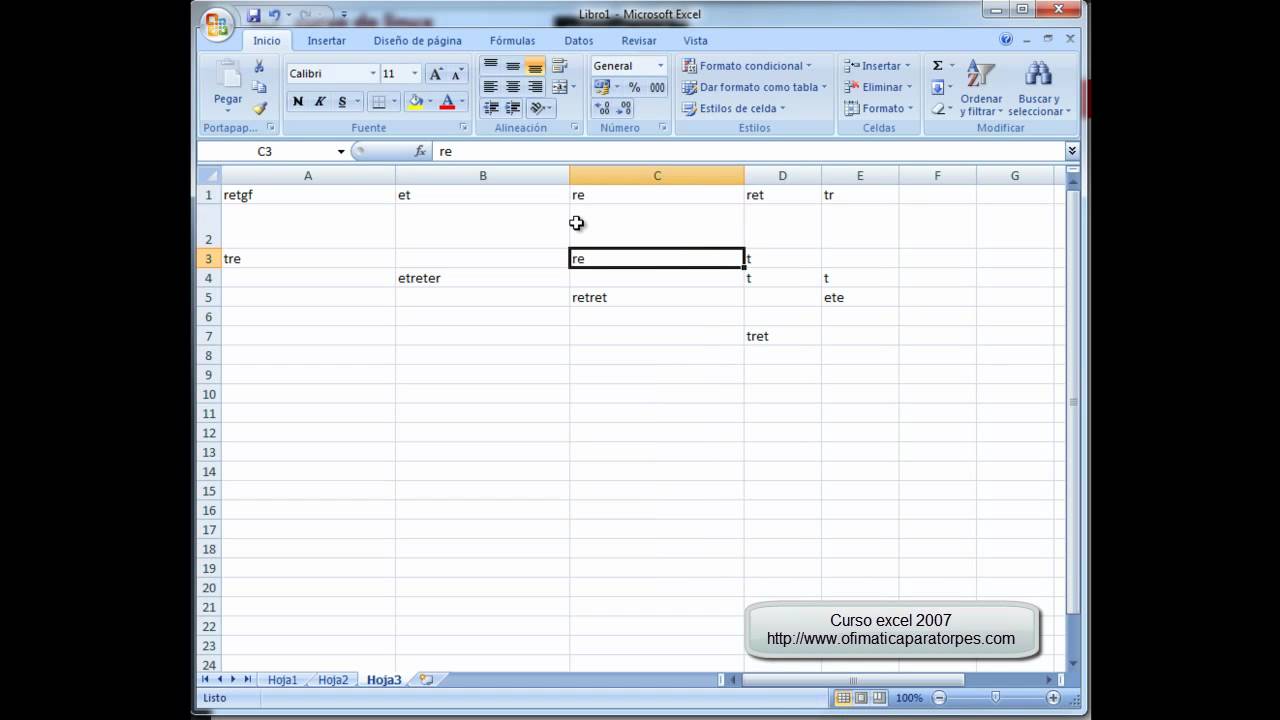Viewport: 1280px width, 720px height.
Task: Toggle the highlighted bottom vertical alignment
Action: click(535, 65)
